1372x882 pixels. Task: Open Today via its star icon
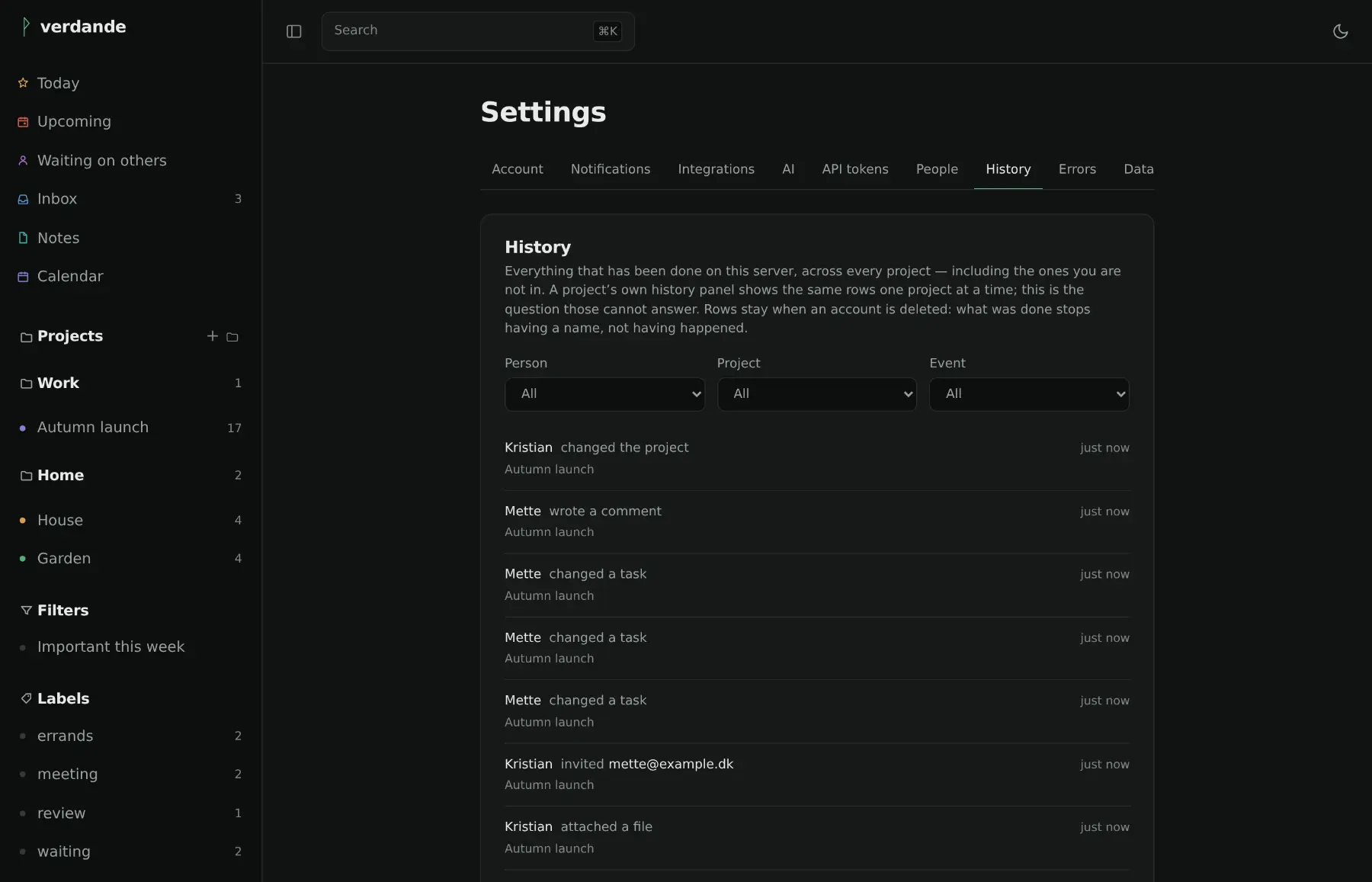23,83
